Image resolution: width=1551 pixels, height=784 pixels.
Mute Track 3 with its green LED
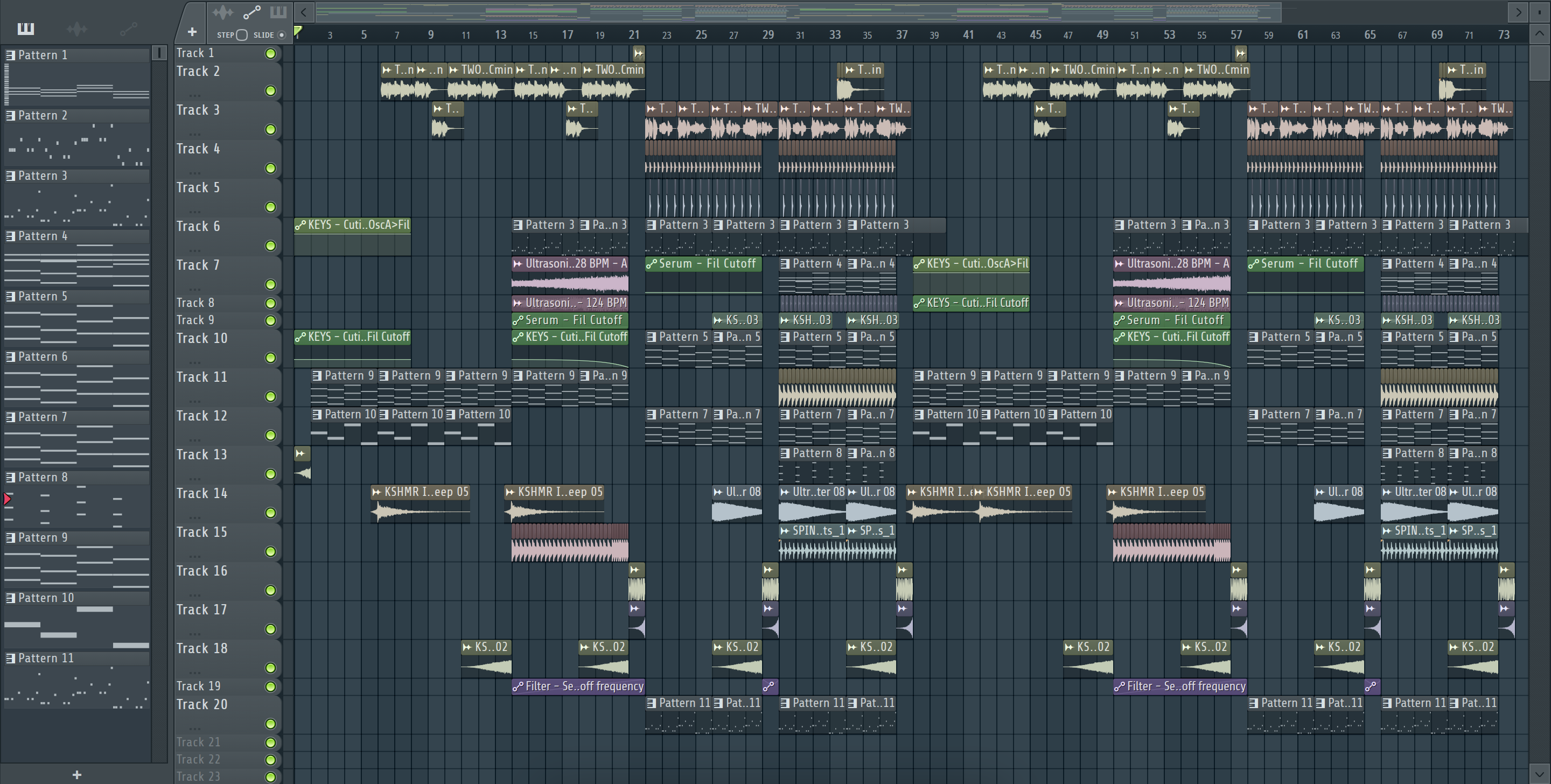tap(271, 129)
